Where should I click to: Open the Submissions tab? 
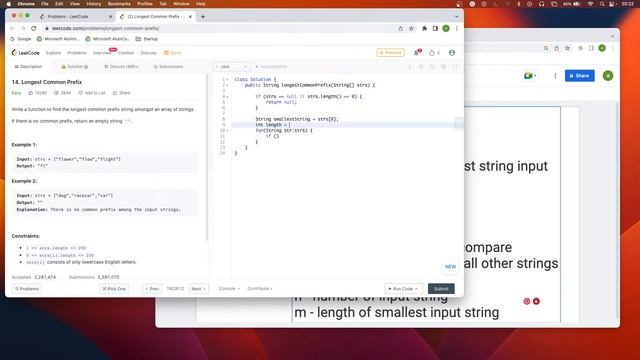(168, 67)
